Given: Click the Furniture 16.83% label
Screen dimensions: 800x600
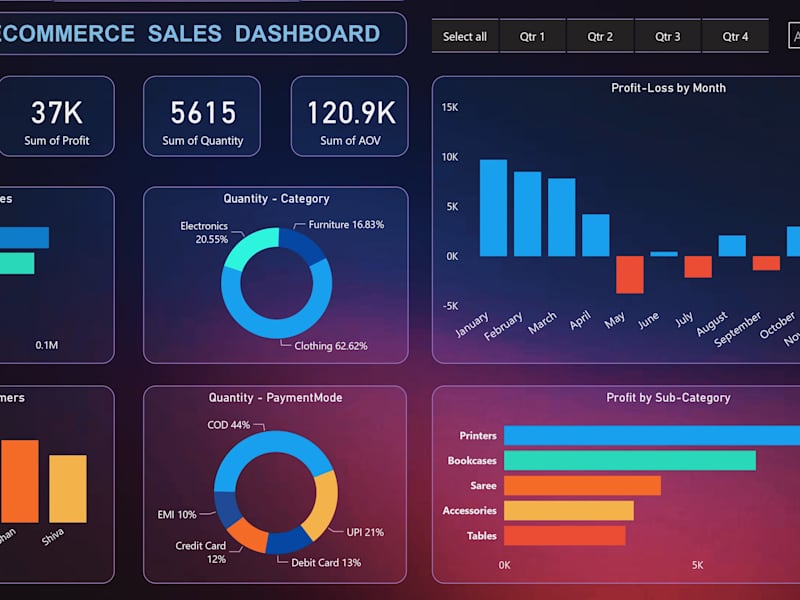Looking at the screenshot, I should click(346, 224).
